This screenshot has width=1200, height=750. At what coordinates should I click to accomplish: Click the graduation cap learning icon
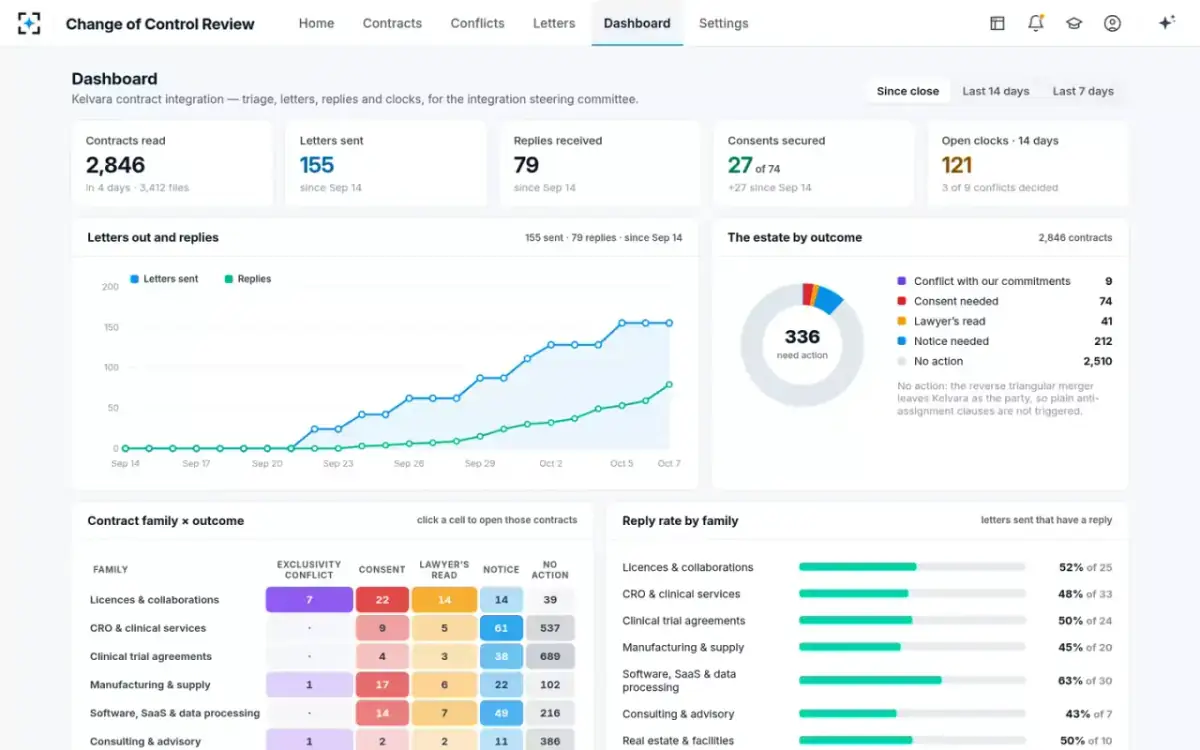pos(1074,23)
